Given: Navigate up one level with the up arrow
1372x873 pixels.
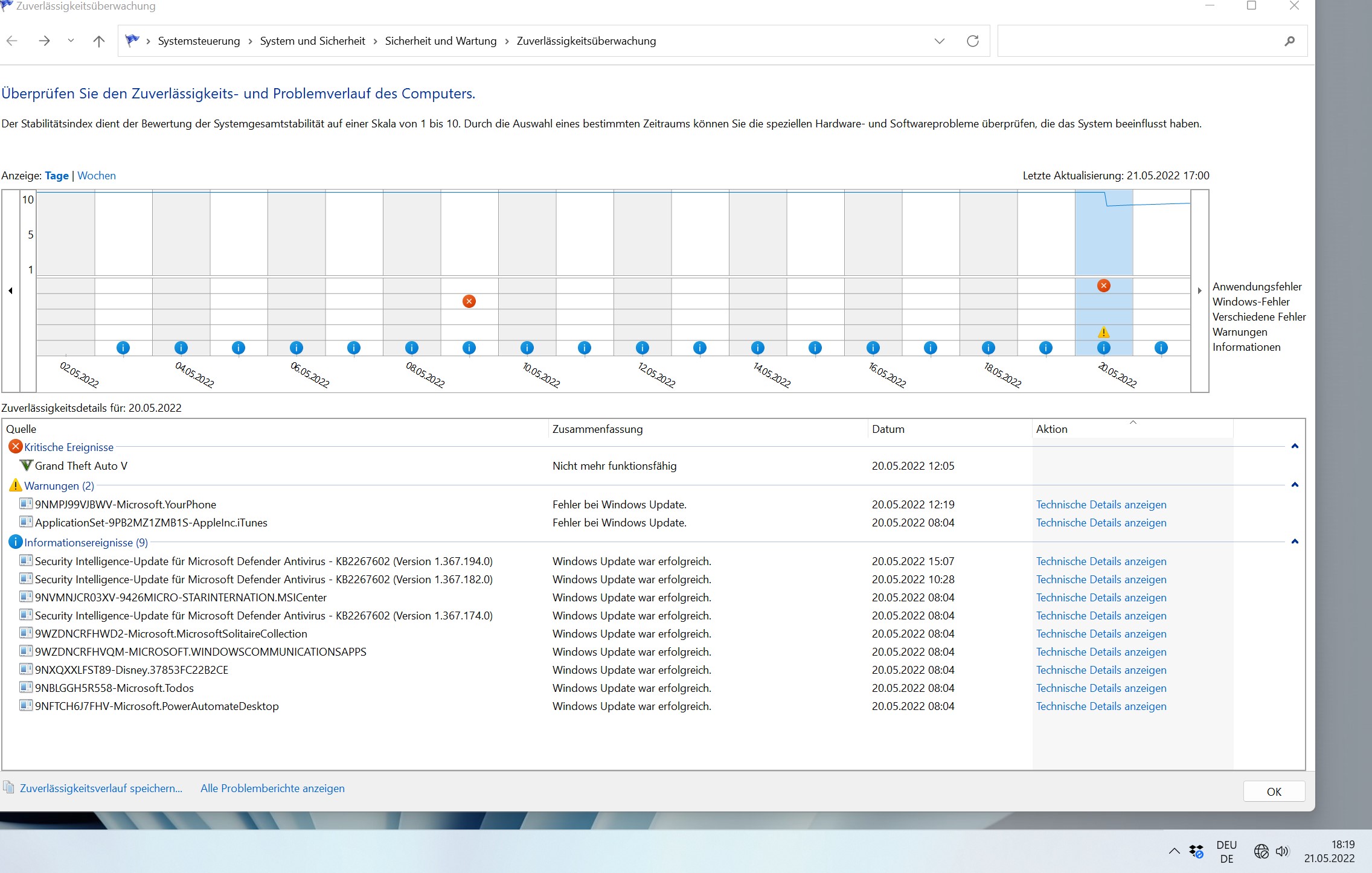Looking at the screenshot, I should coord(99,41).
